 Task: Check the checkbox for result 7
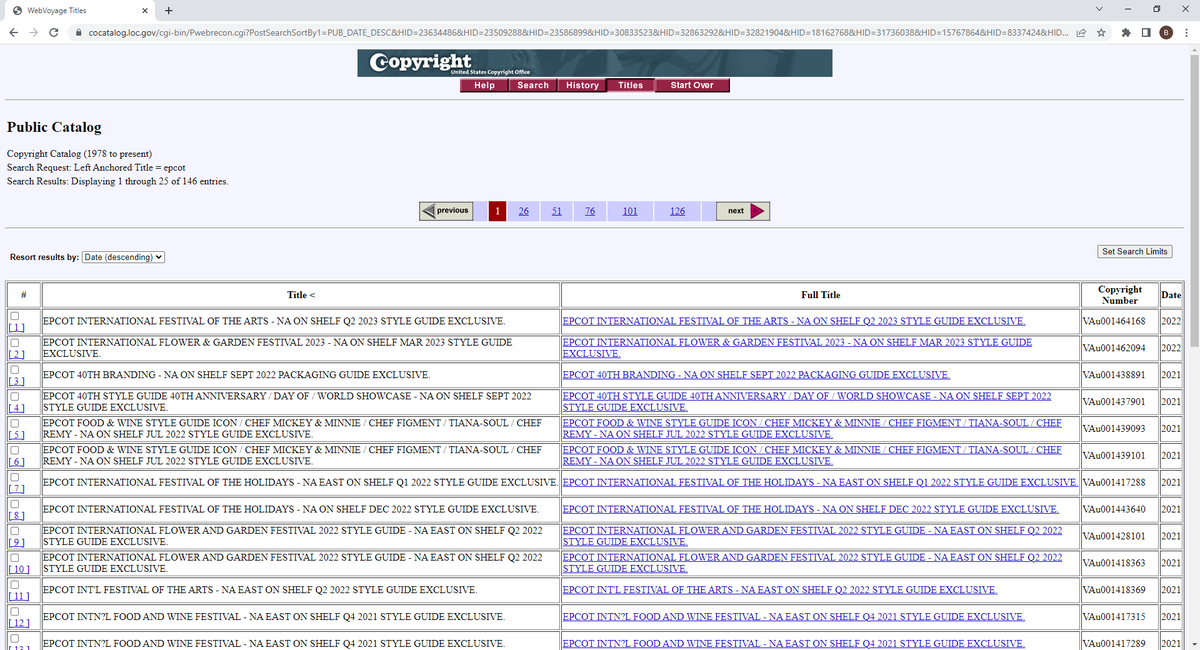click(16, 477)
